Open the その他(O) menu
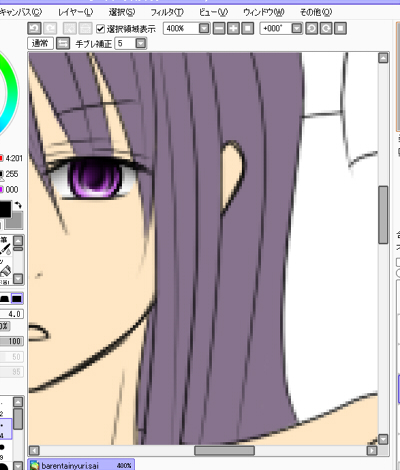Image resolution: width=400 pixels, height=470 pixels. click(x=316, y=12)
